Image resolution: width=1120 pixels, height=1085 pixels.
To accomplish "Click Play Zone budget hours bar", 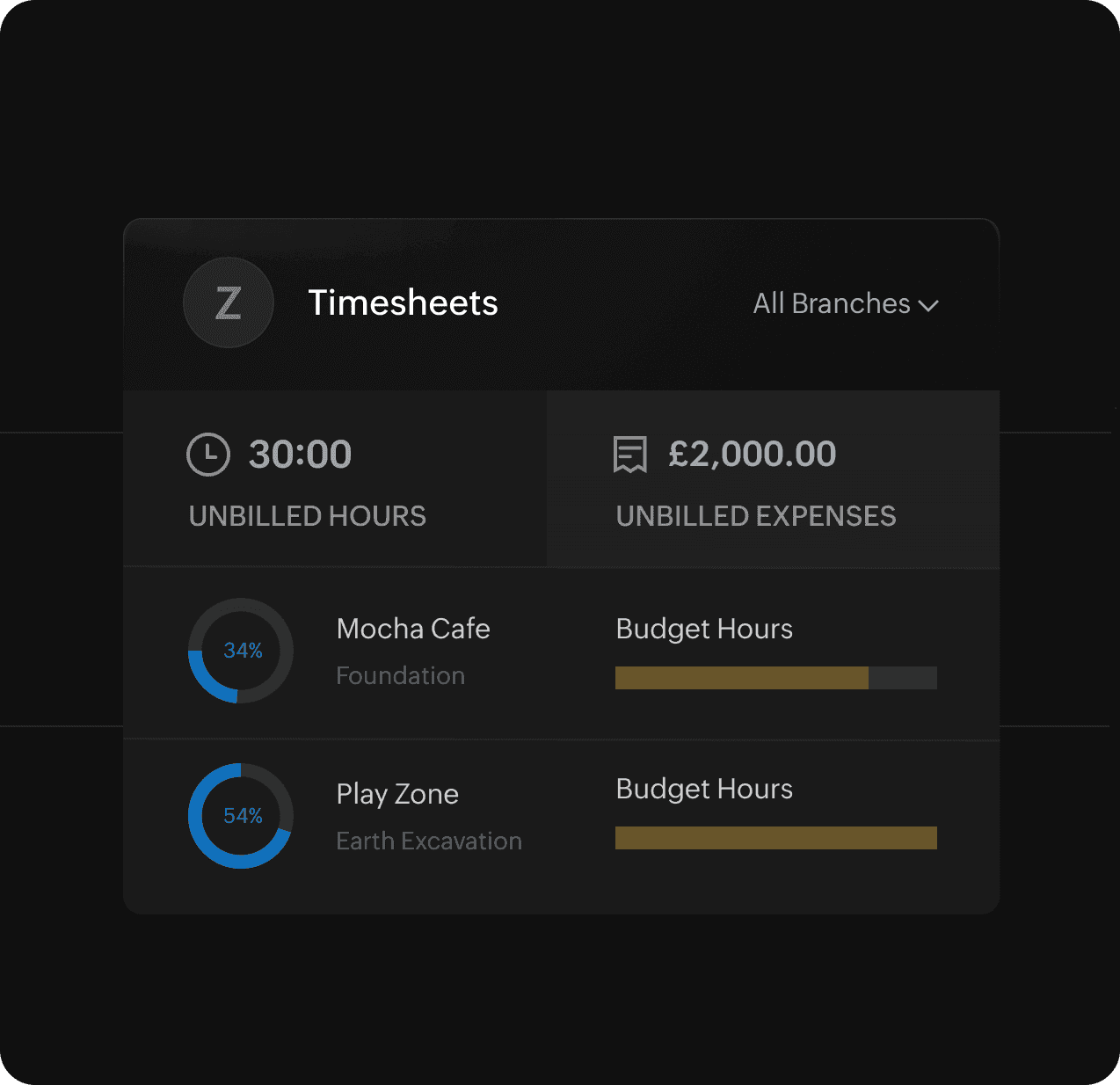I will point(775,838).
